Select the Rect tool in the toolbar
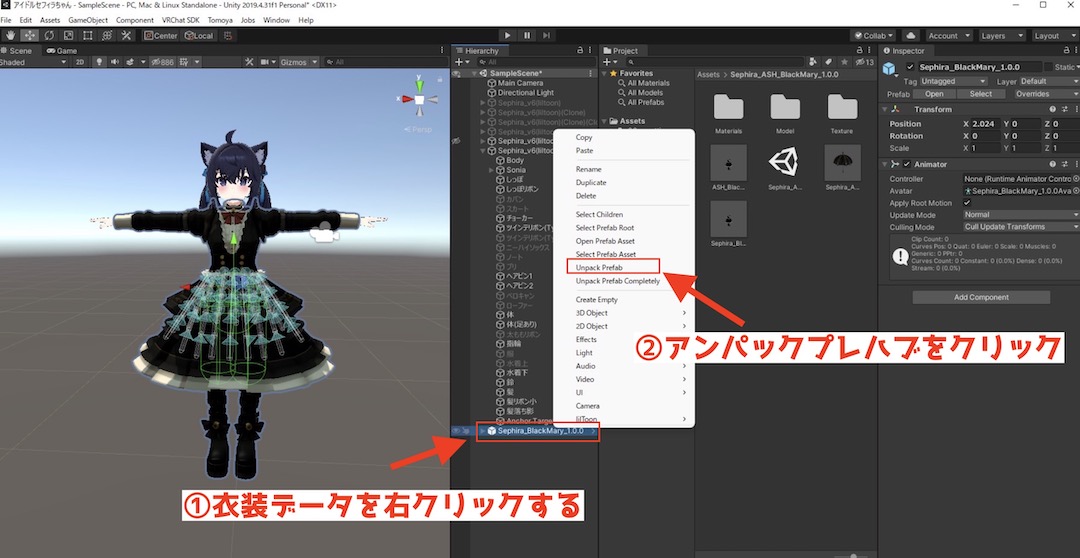Viewport: 1080px width, 558px height. (87, 35)
